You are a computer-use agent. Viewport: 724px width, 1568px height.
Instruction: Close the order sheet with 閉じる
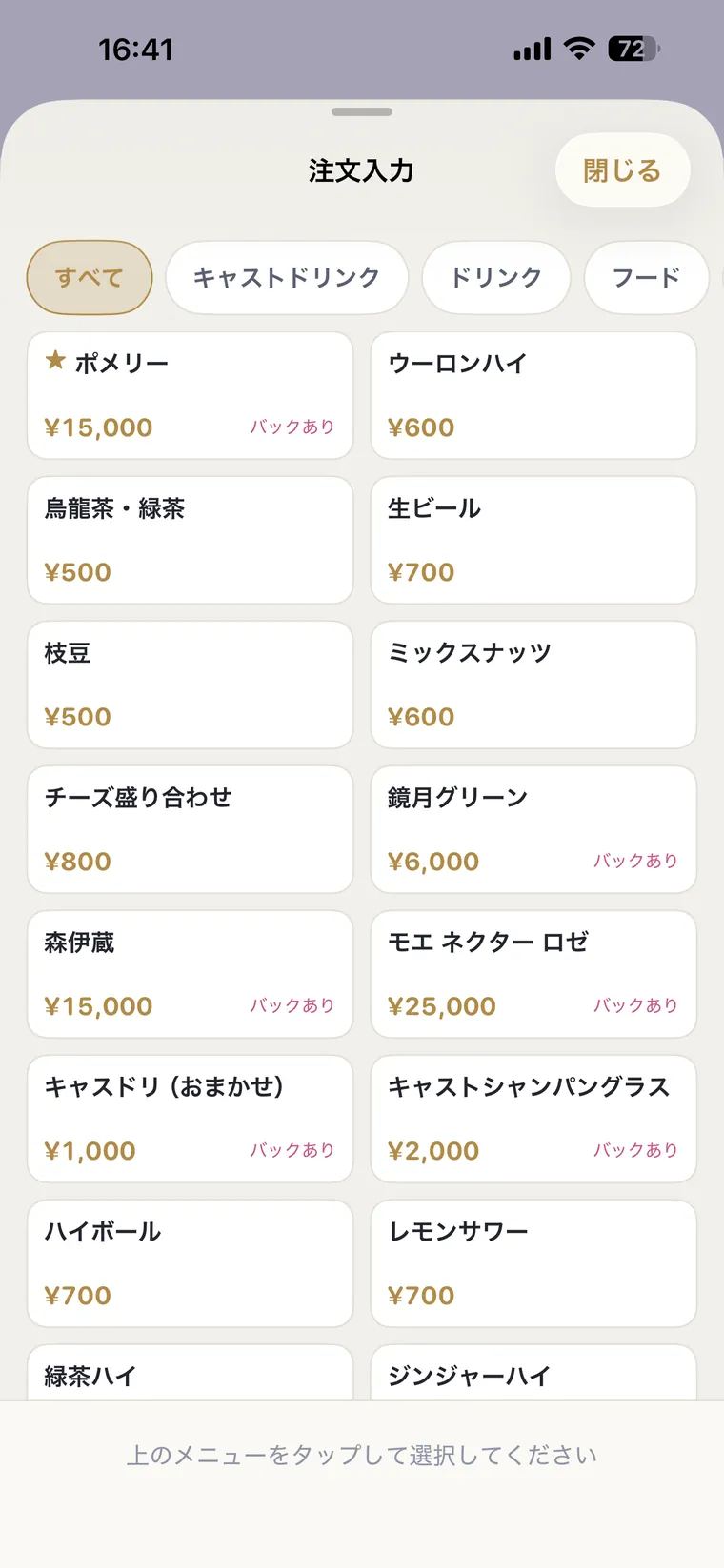(x=622, y=170)
